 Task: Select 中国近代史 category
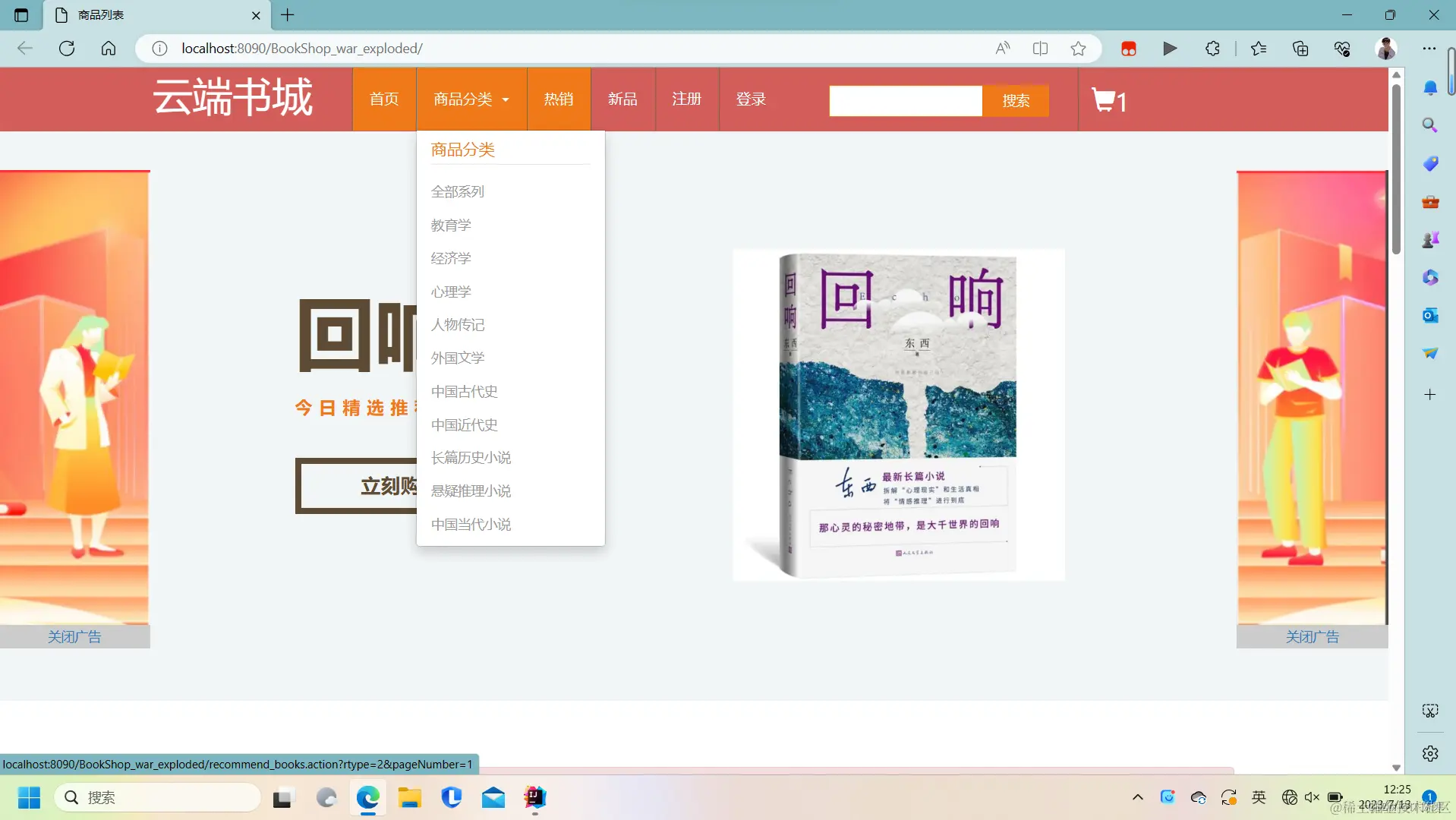click(x=465, y=425)
